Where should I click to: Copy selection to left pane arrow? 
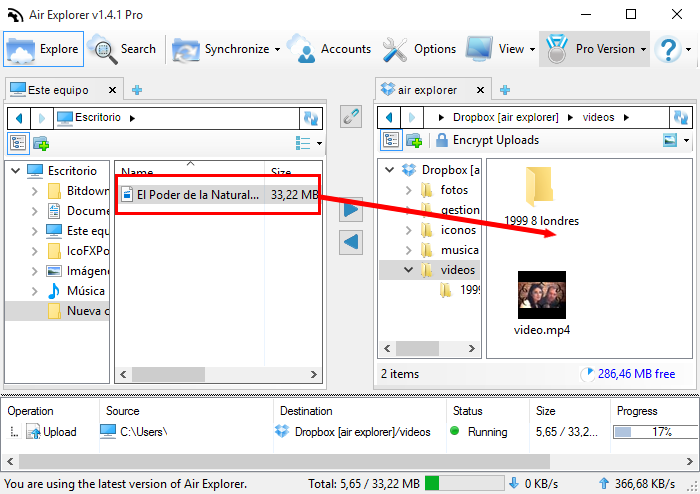[351, 242]
